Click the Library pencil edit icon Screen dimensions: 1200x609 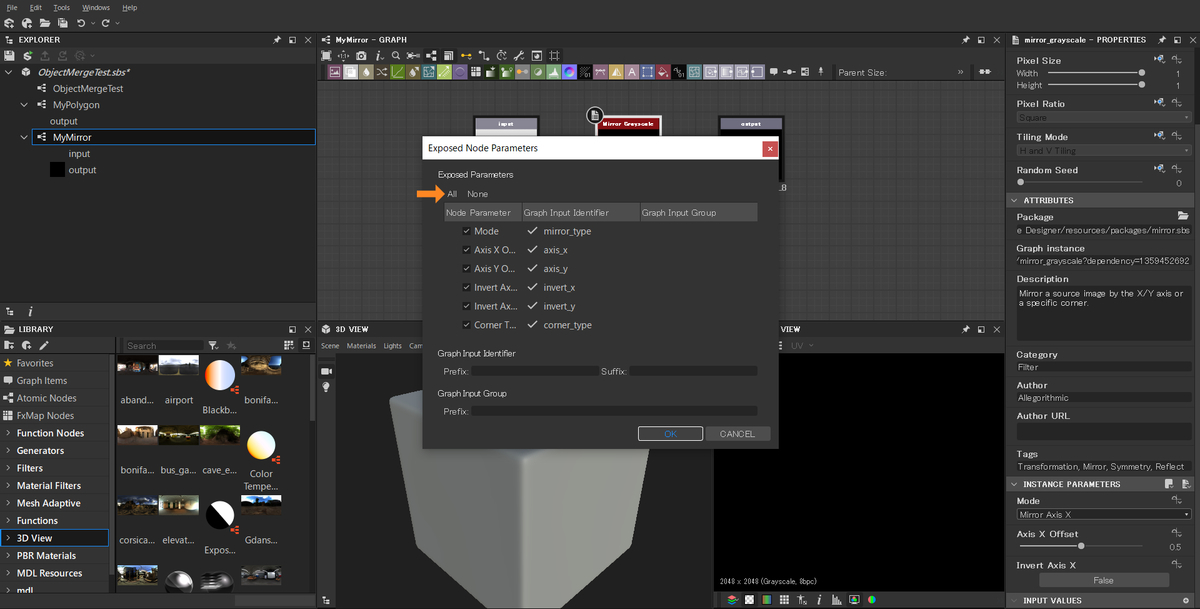pos(44,345)
